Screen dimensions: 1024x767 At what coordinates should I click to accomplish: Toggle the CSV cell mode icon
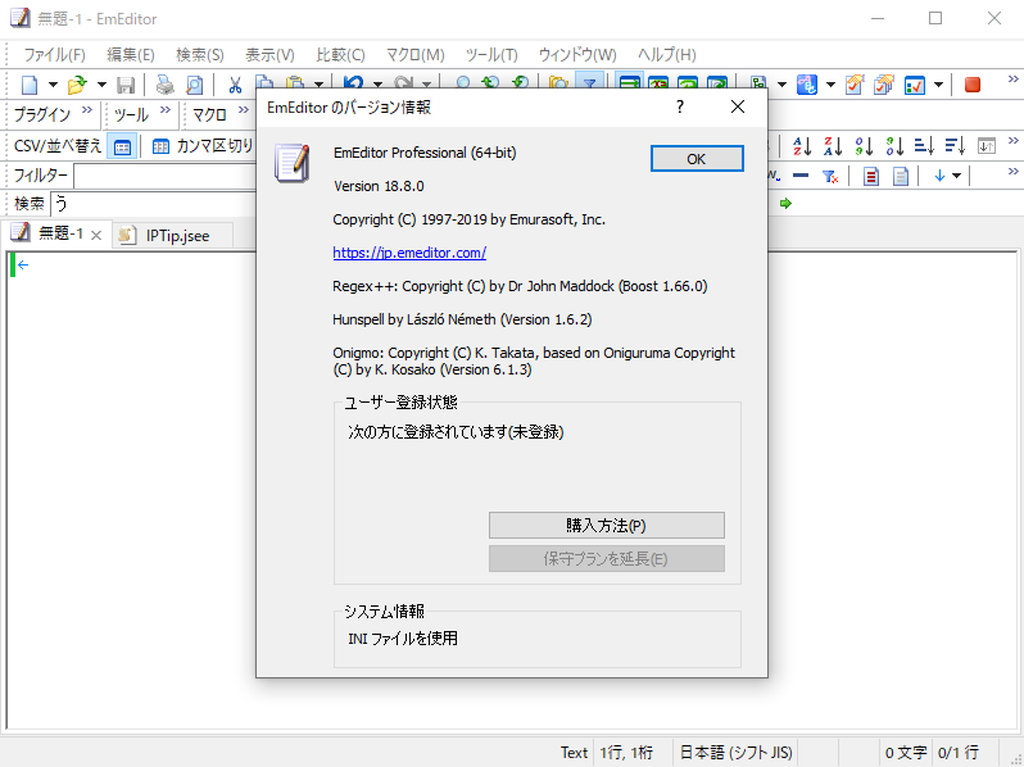coord(122,145)
